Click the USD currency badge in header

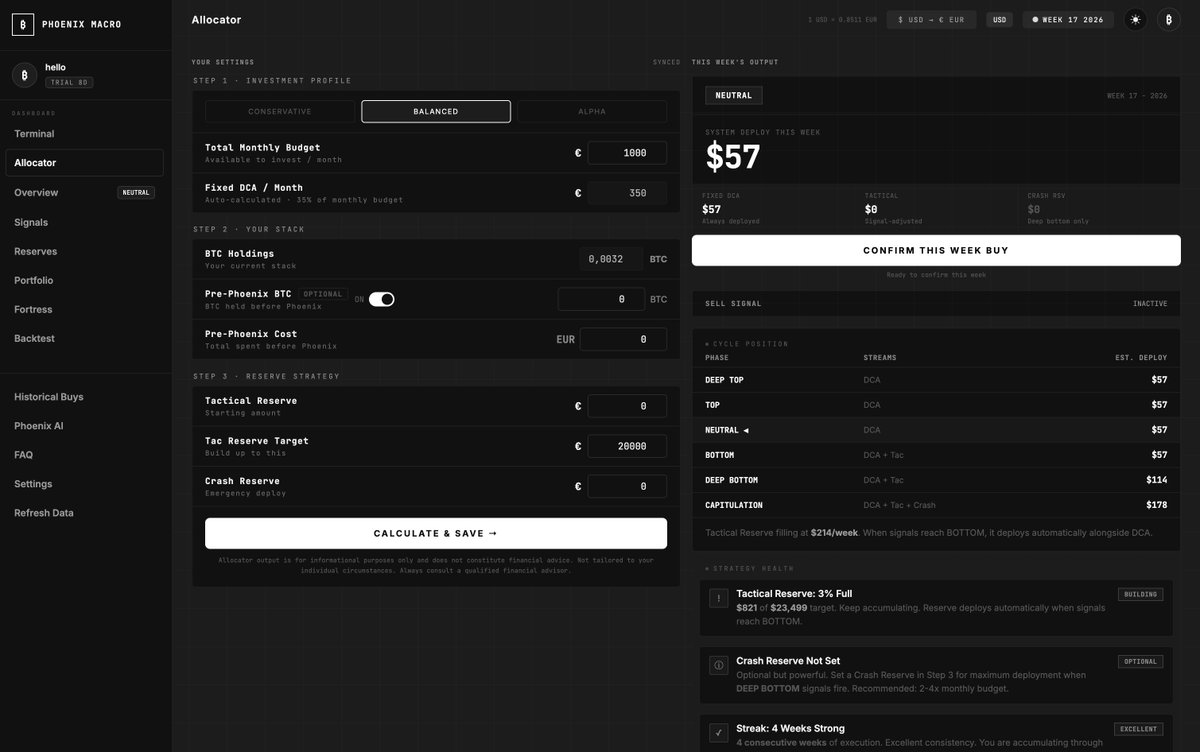click(x=999, y=19)
